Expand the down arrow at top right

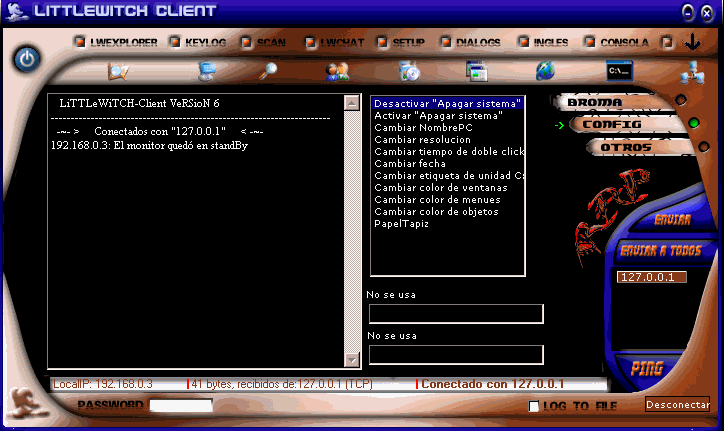(692, 42)
